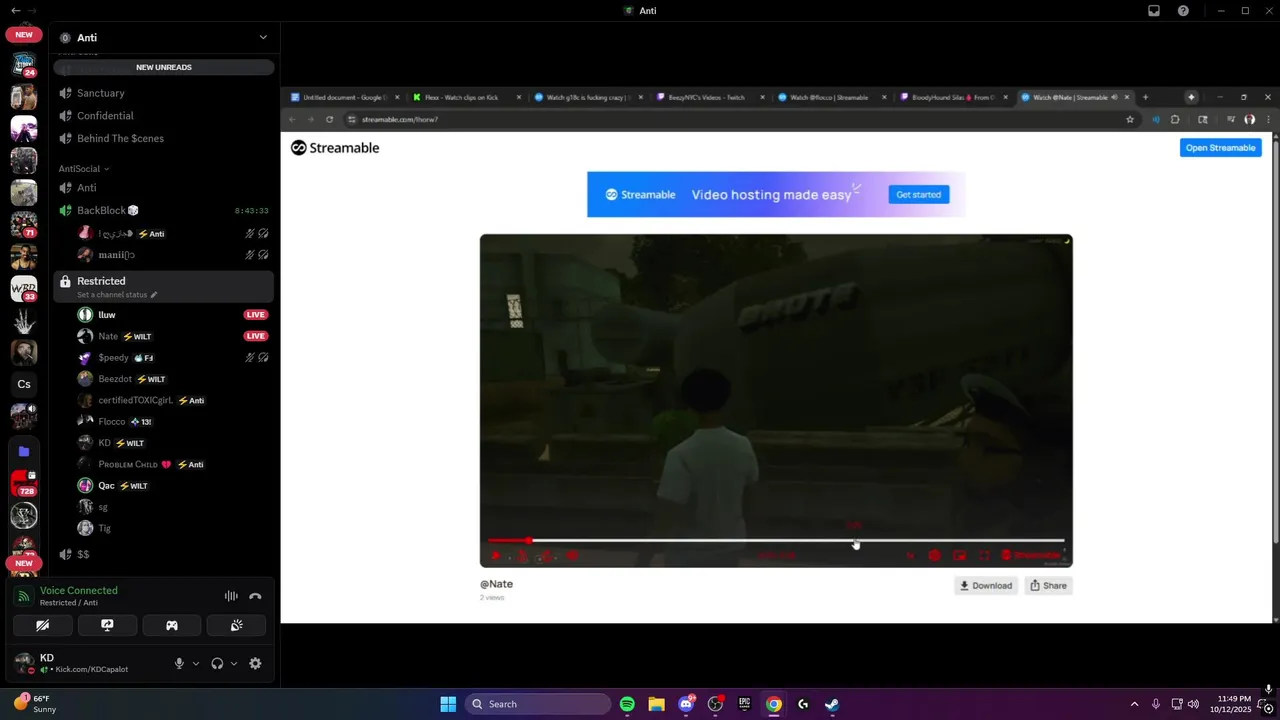Play the video with the play button
Screen dimensions: 1280x720
click(496, 555)
